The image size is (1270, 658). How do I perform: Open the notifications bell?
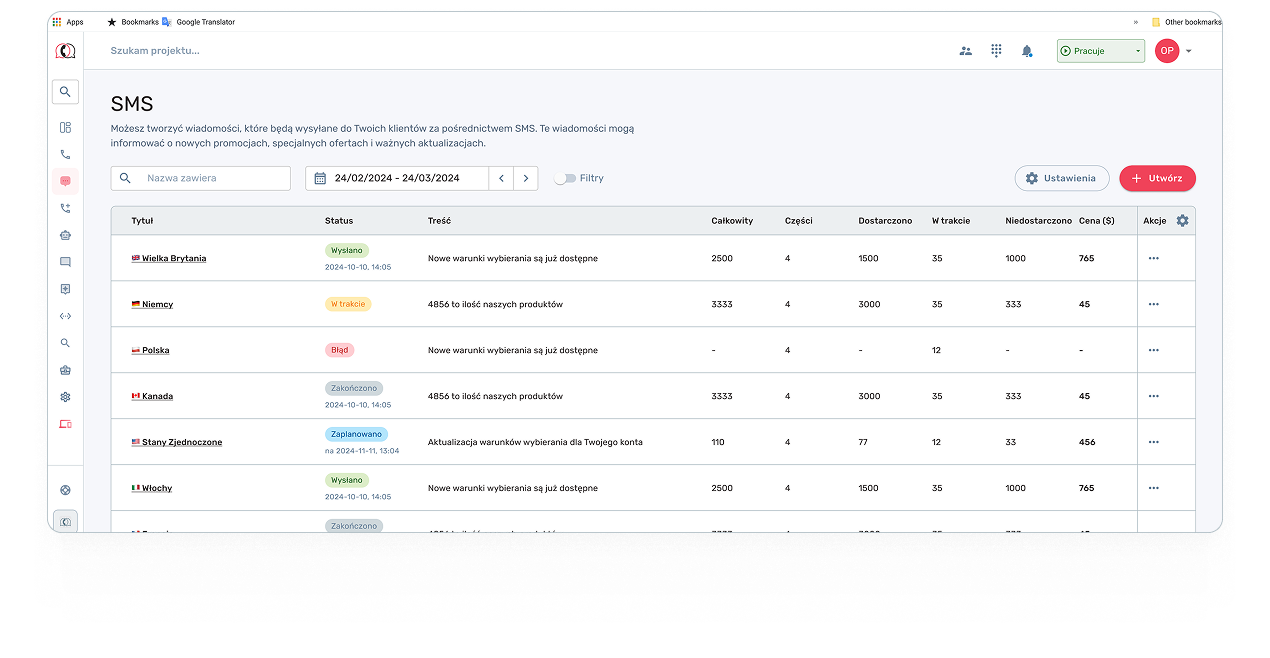point(1026,51)
